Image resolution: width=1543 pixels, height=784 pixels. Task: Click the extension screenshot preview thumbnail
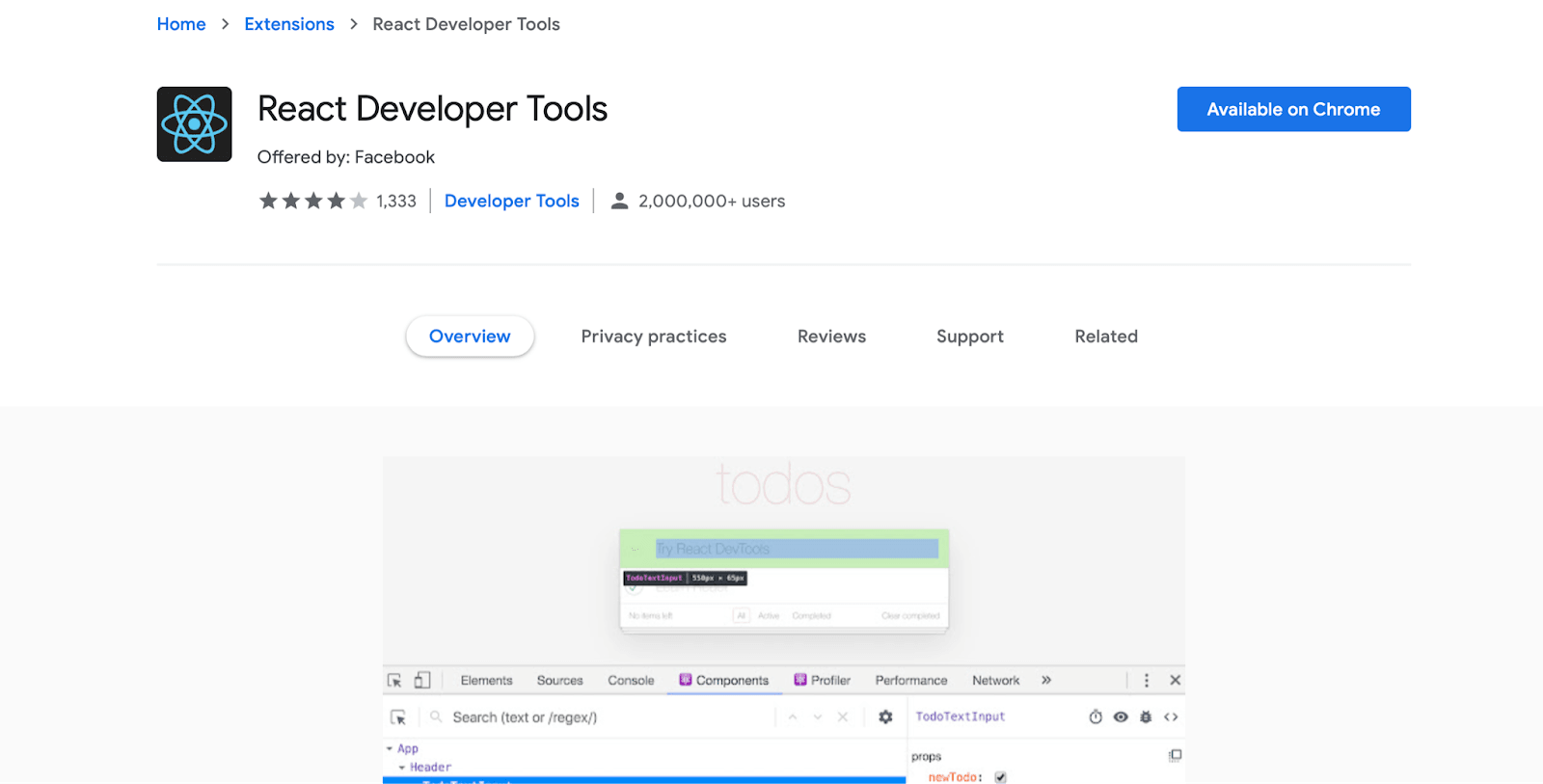pos(784,620)
